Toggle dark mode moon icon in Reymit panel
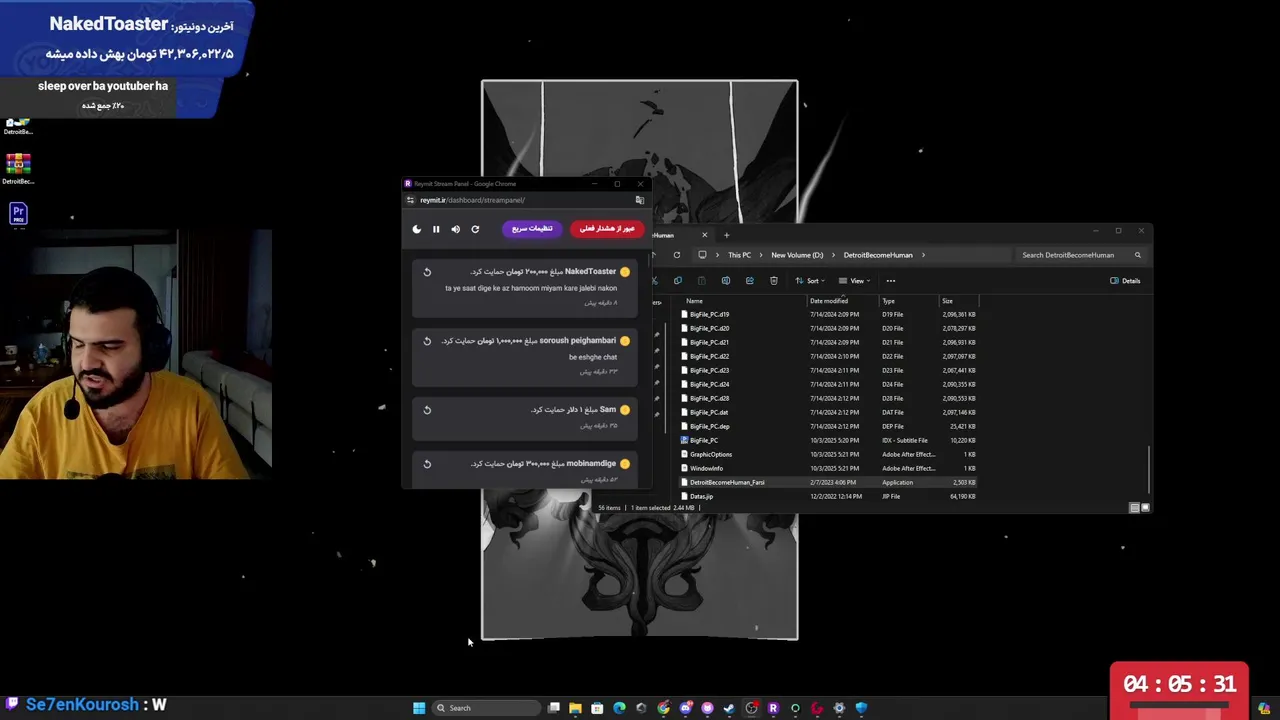Viewport: 1280px width, 720px height. [417, 229]
